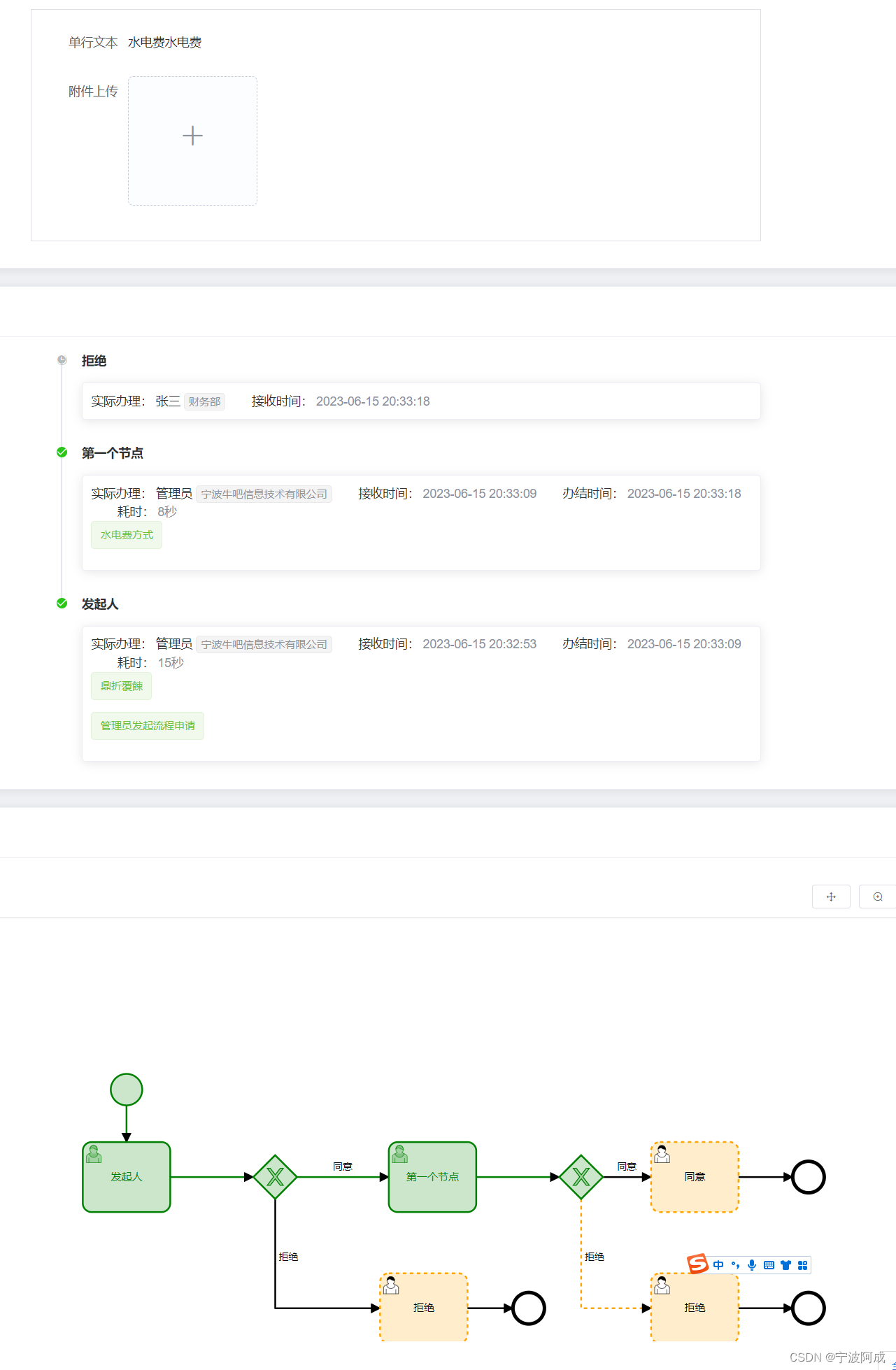Image resolution: width=896 pixels, height=1370 pixels.
Task: Click the user icon inside the 发起人 diagram node
Action: click(94, 1155)
